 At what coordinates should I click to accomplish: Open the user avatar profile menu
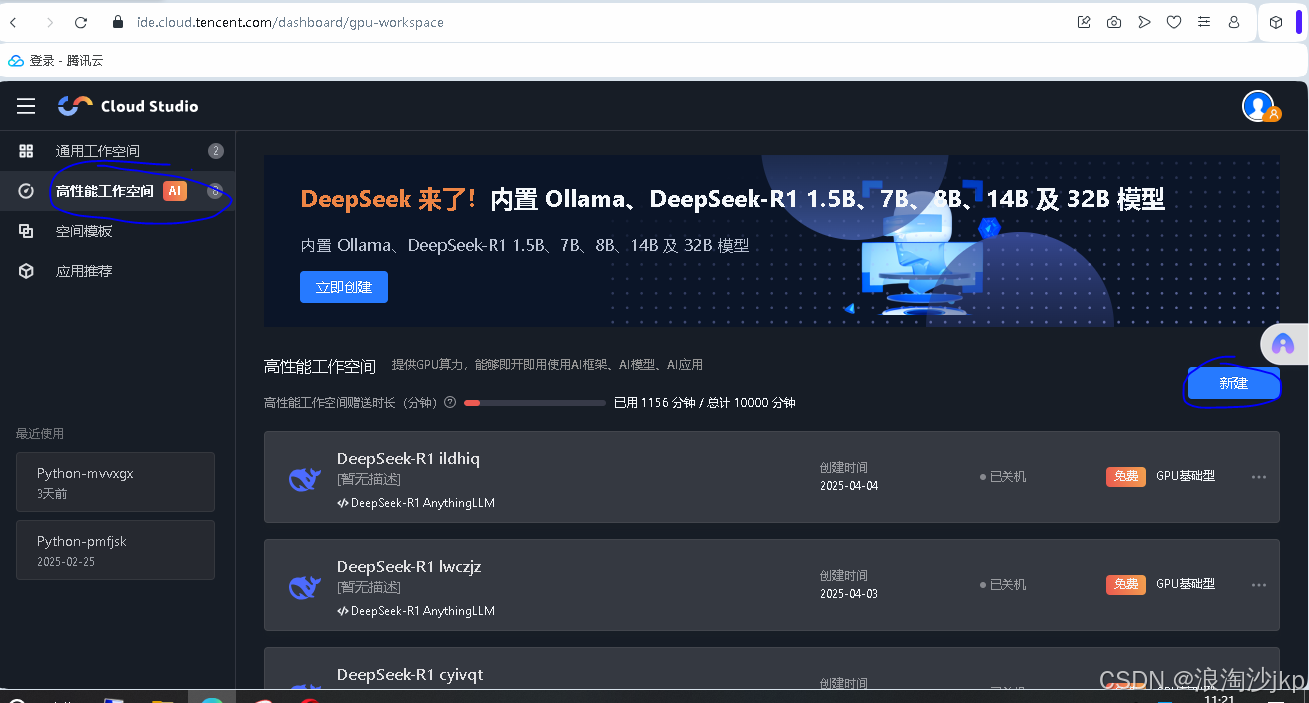point(1258,106)
